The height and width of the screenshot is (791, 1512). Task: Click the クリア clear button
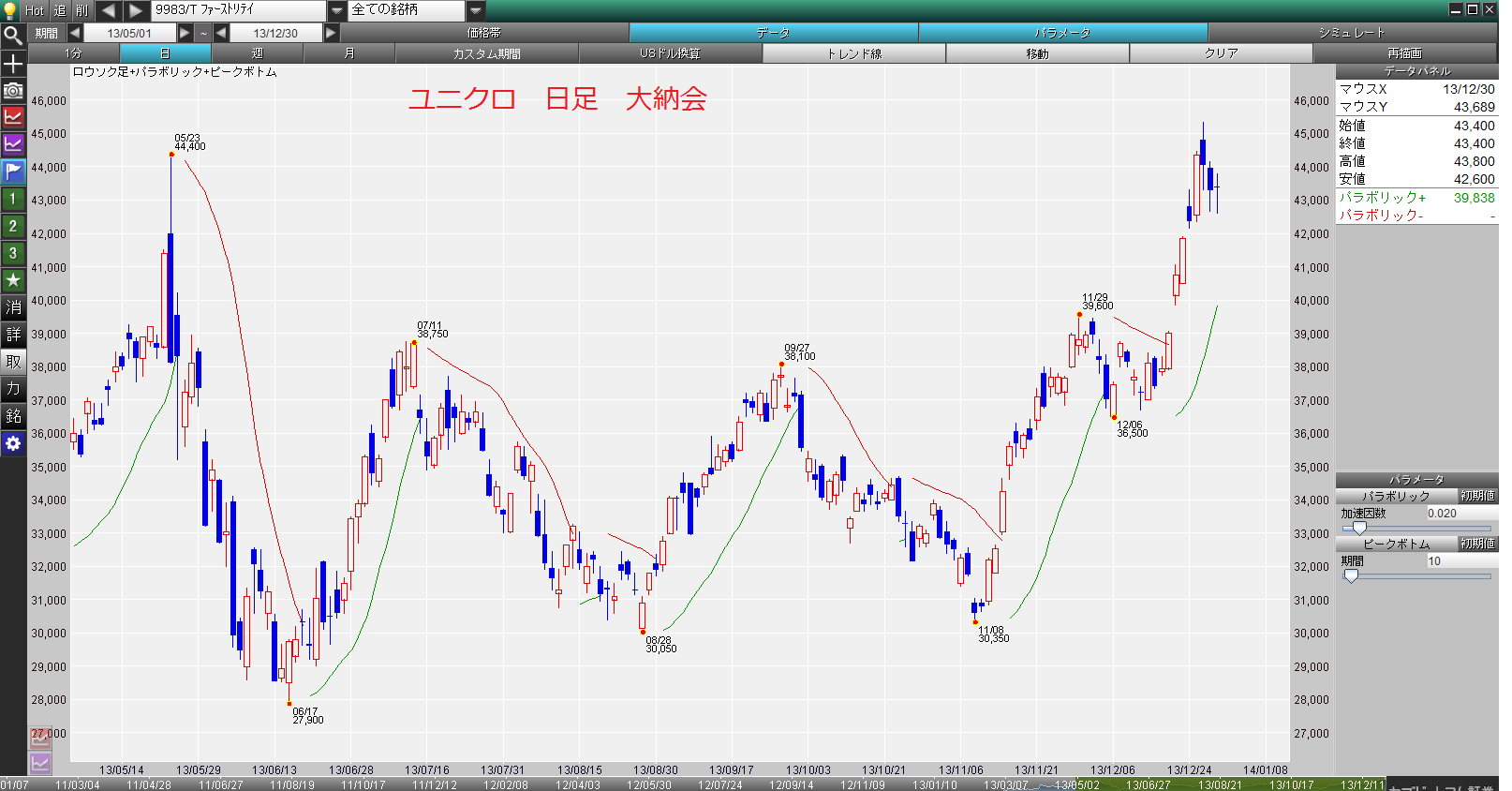pos(1222,53)
